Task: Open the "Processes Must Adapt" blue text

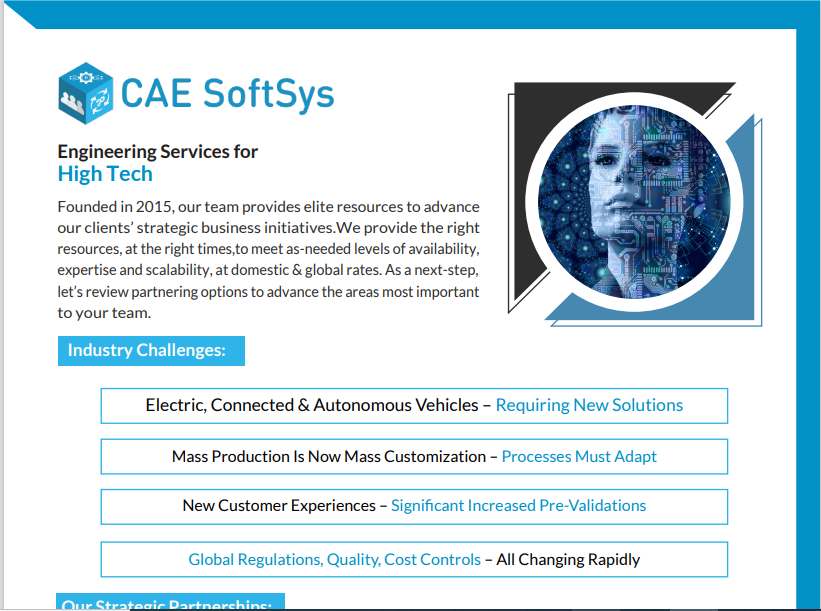Action: [x=579, y=456]
